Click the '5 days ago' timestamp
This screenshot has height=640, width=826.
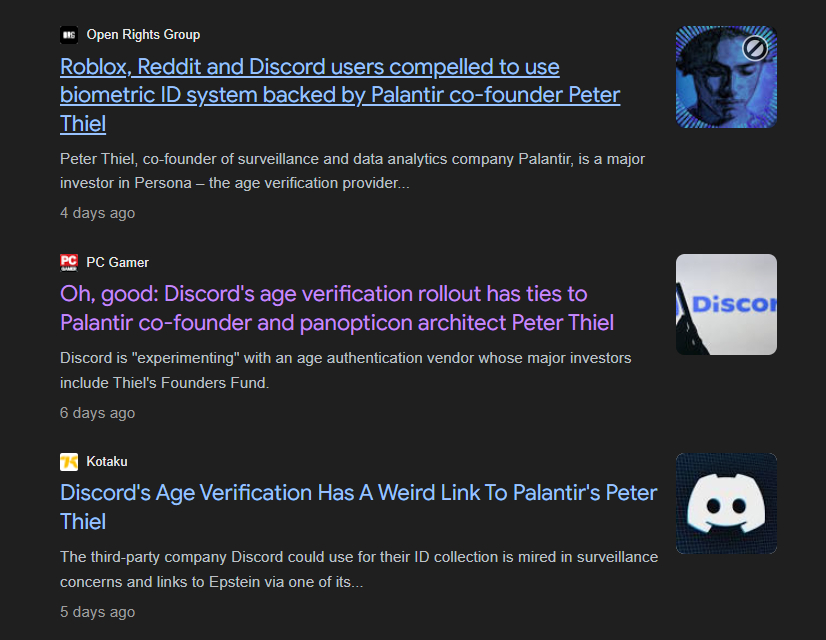tap(97, 612)
